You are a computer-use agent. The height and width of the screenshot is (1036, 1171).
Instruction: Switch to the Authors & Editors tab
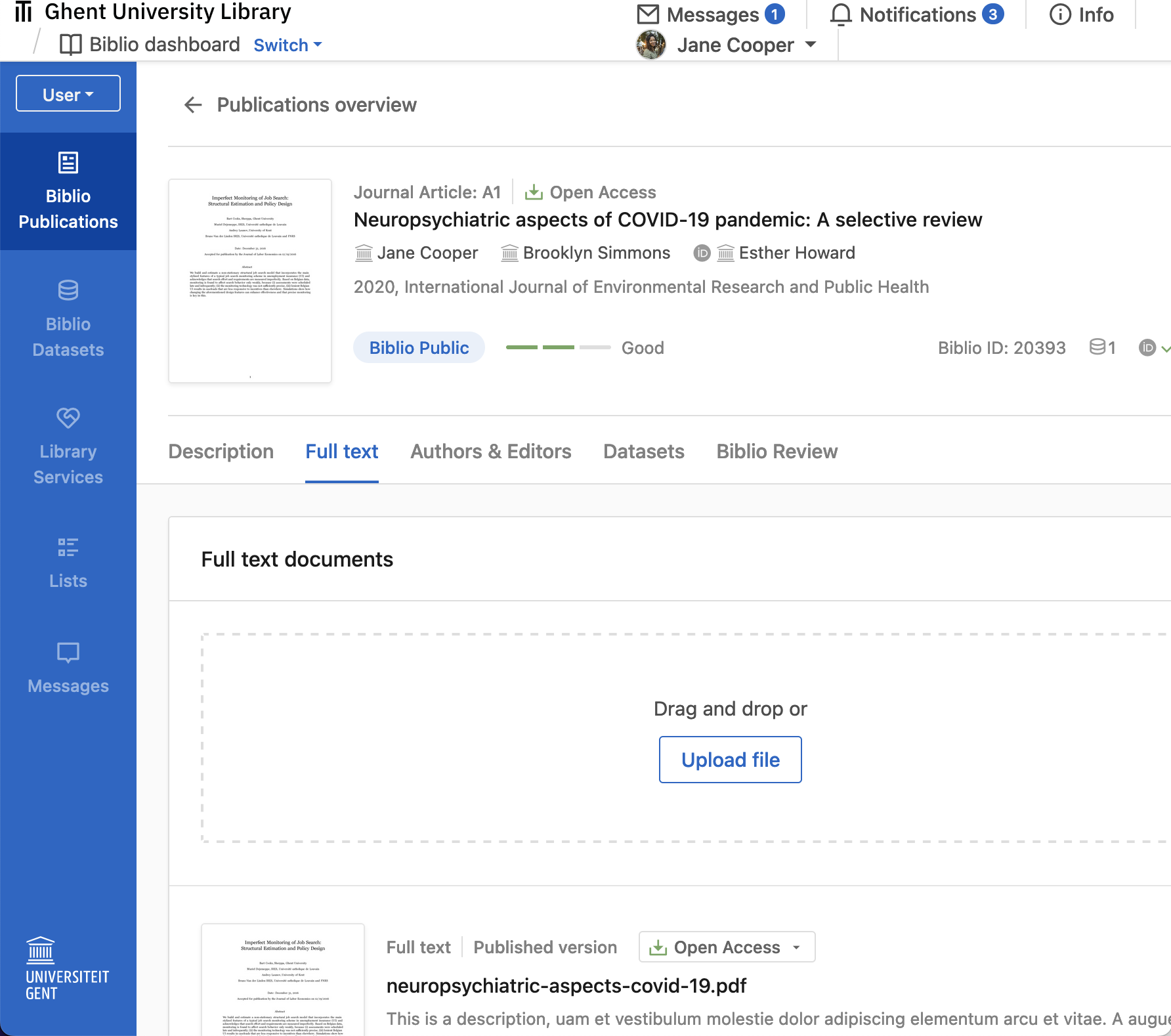[x=490, y=451]
